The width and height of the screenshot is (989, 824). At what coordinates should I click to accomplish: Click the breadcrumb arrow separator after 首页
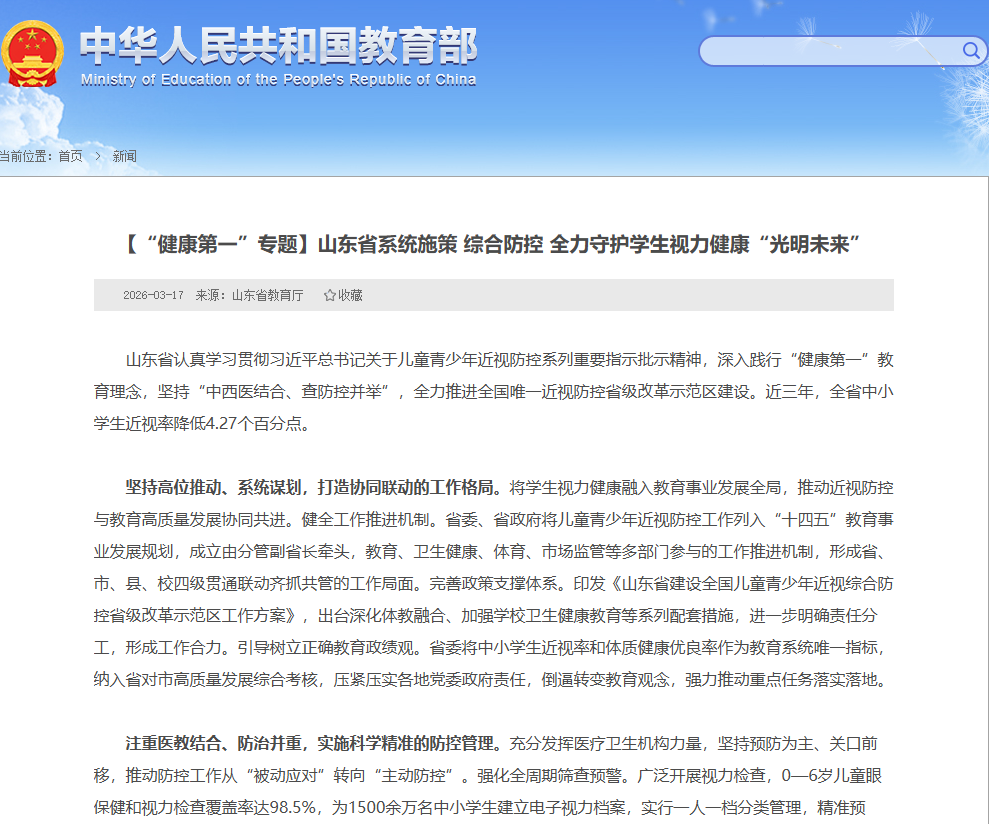click(98, 156)
